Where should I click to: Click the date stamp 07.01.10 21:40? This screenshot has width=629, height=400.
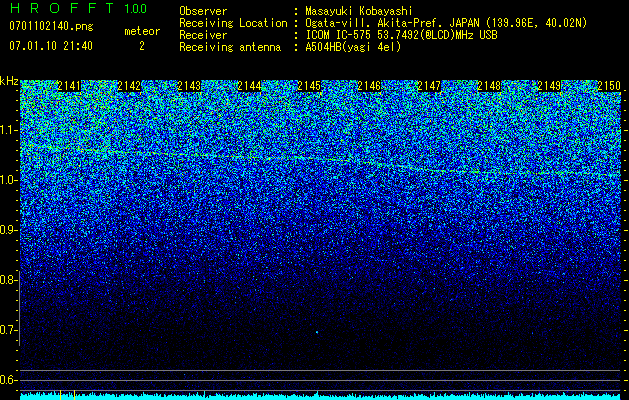coord(51,46)
